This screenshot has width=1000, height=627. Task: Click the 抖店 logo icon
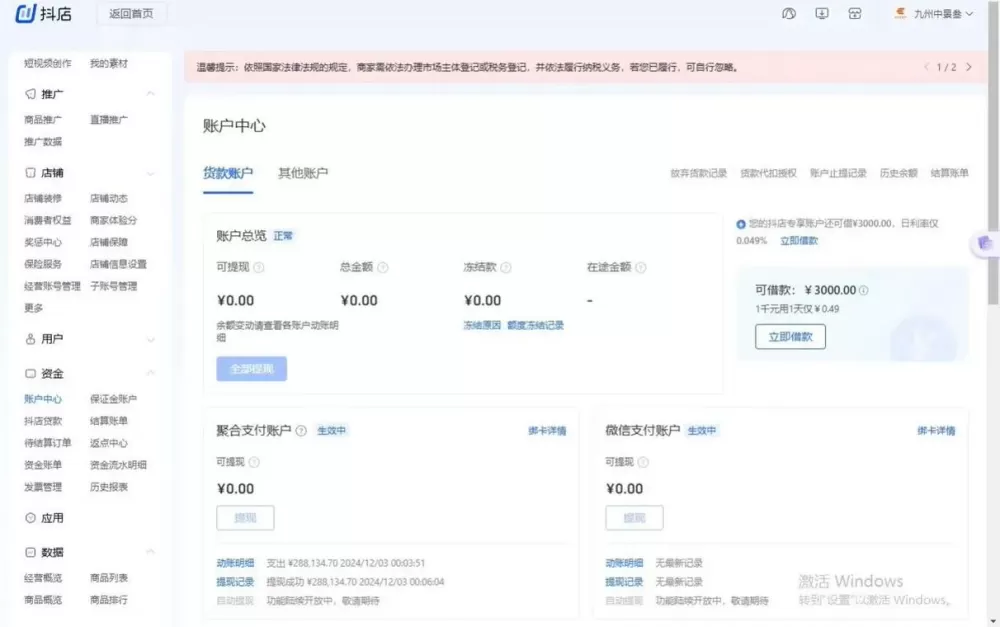coord(26,13)
